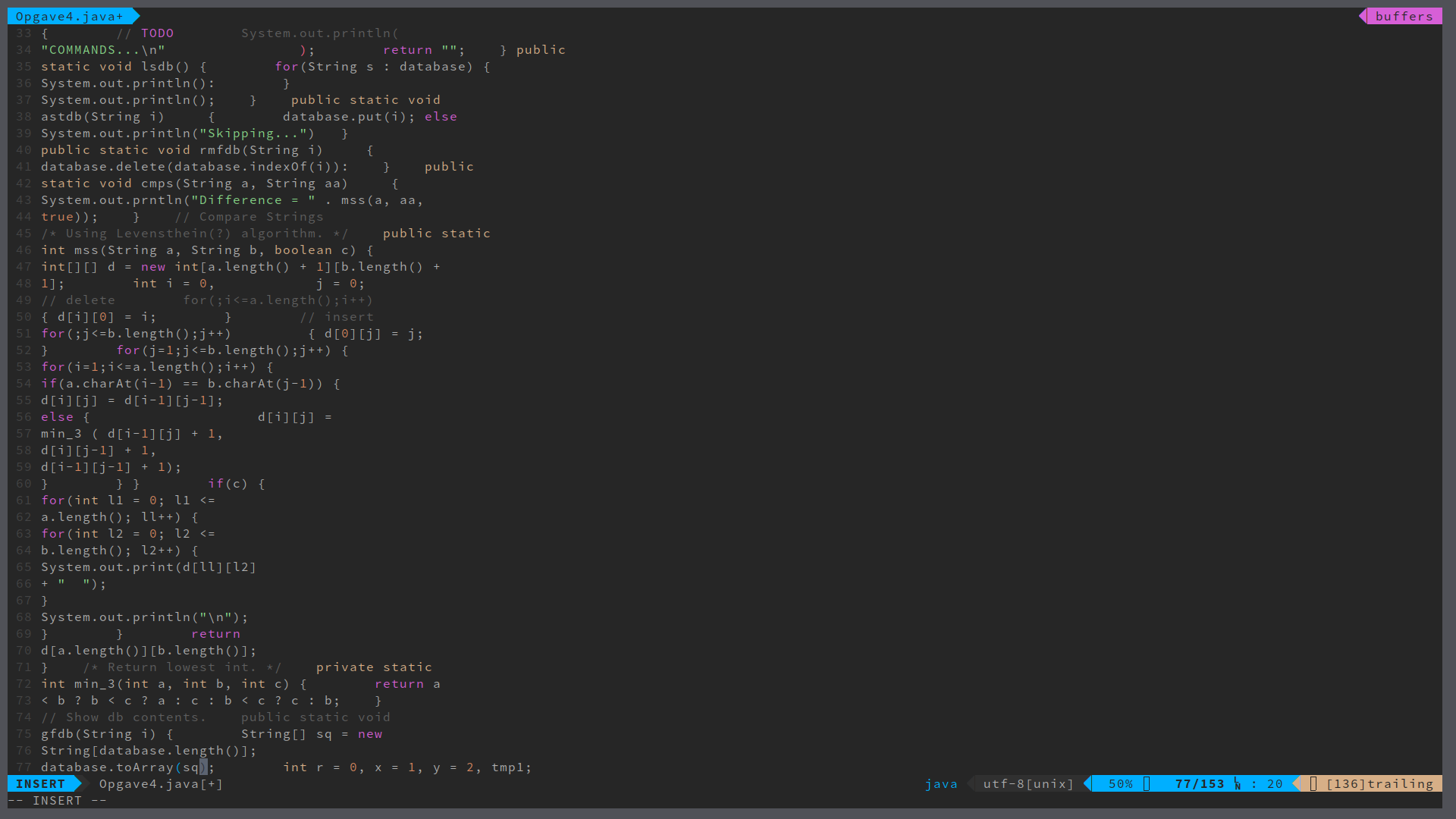Viewport: 1456px width, 819px height.
Task: Click the glyph icon after 50%
Action: pos(1147,784)
